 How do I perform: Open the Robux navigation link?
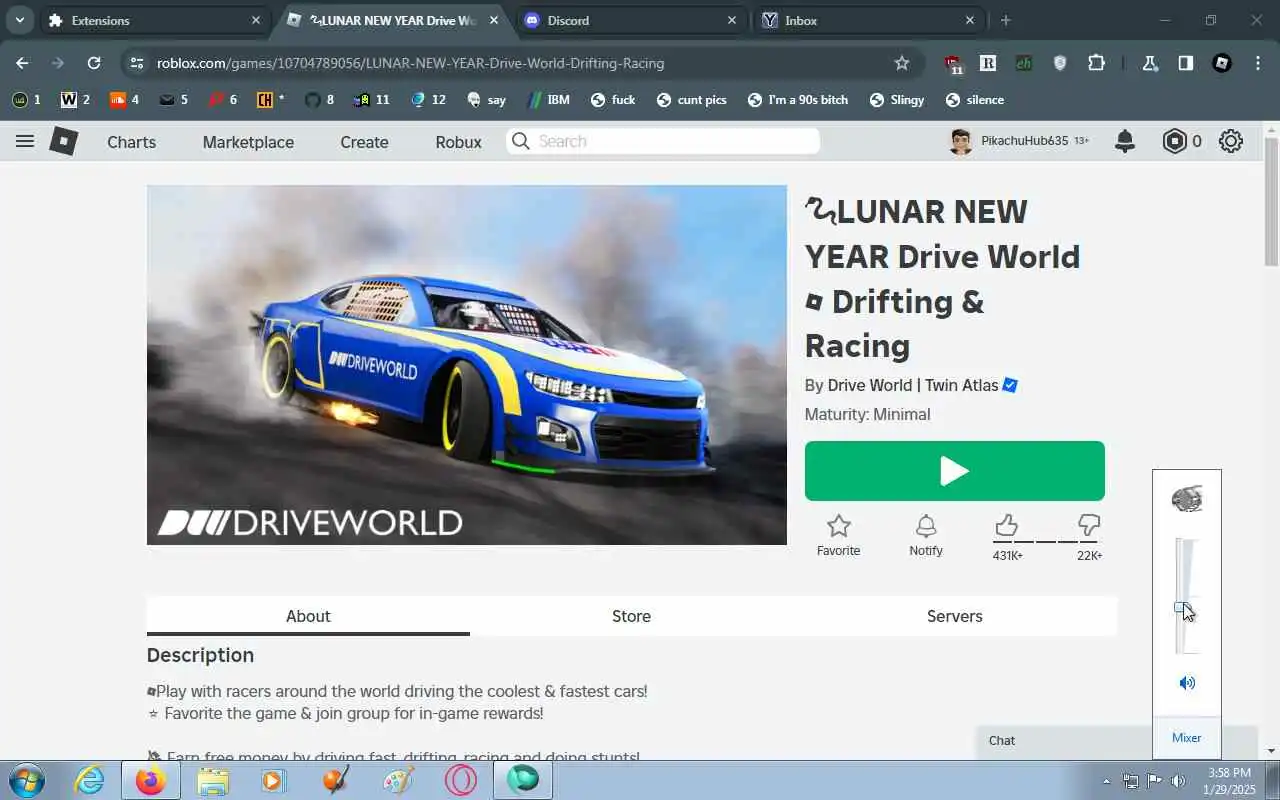(x=459, y=142)
